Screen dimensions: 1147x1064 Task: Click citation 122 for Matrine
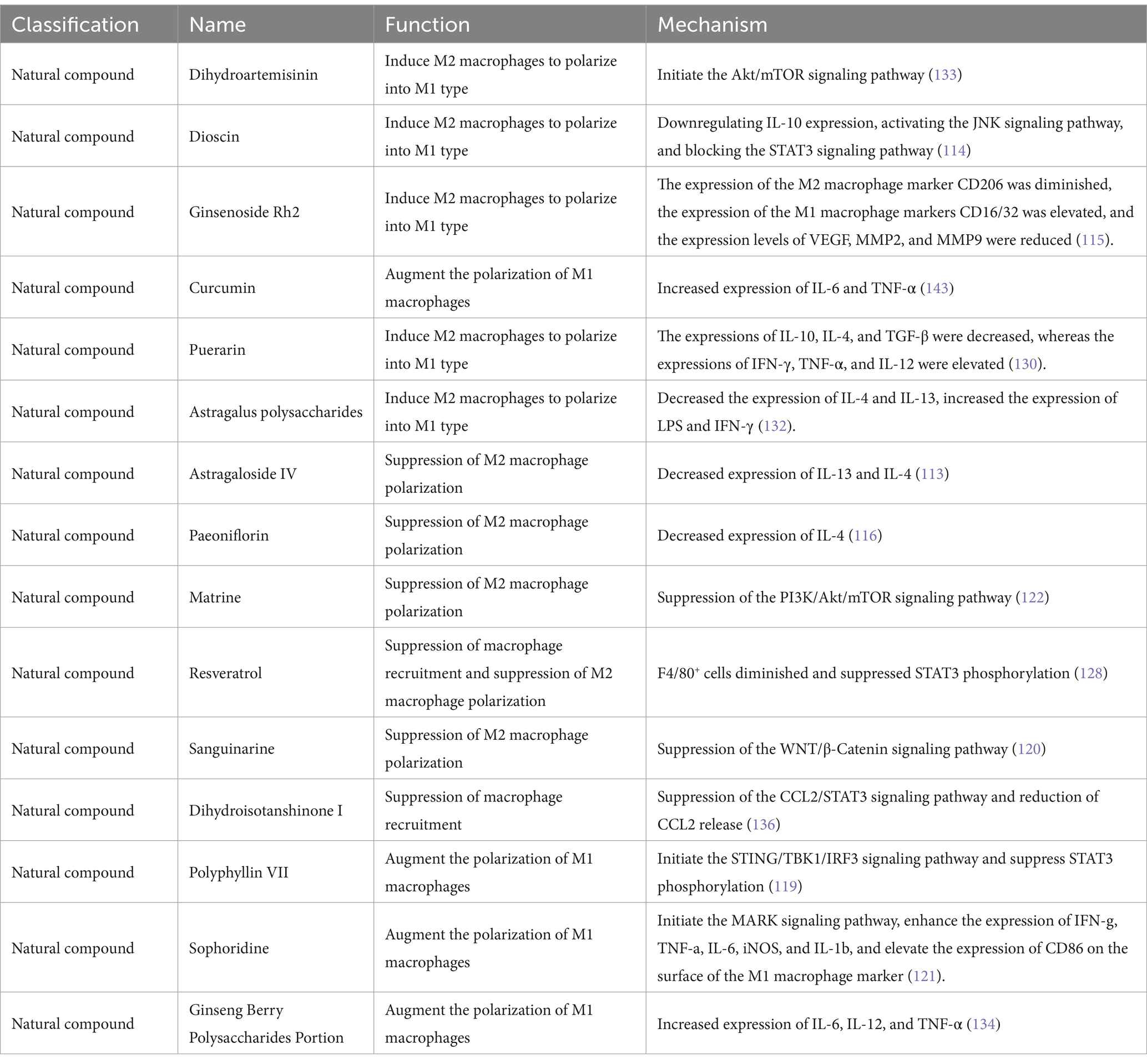1032,598
